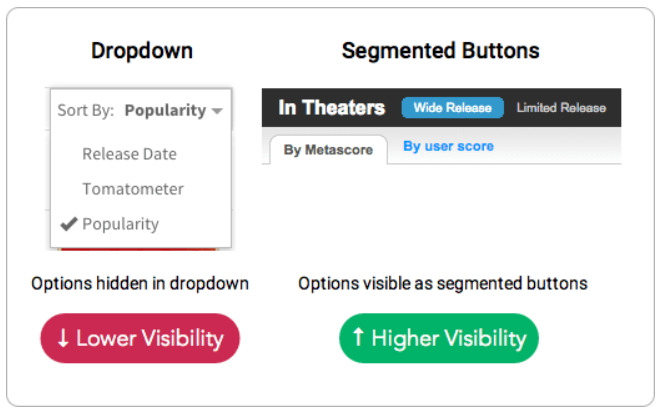
Task: Click the Segmented Buttons column heading
Action: pos(440,50)
